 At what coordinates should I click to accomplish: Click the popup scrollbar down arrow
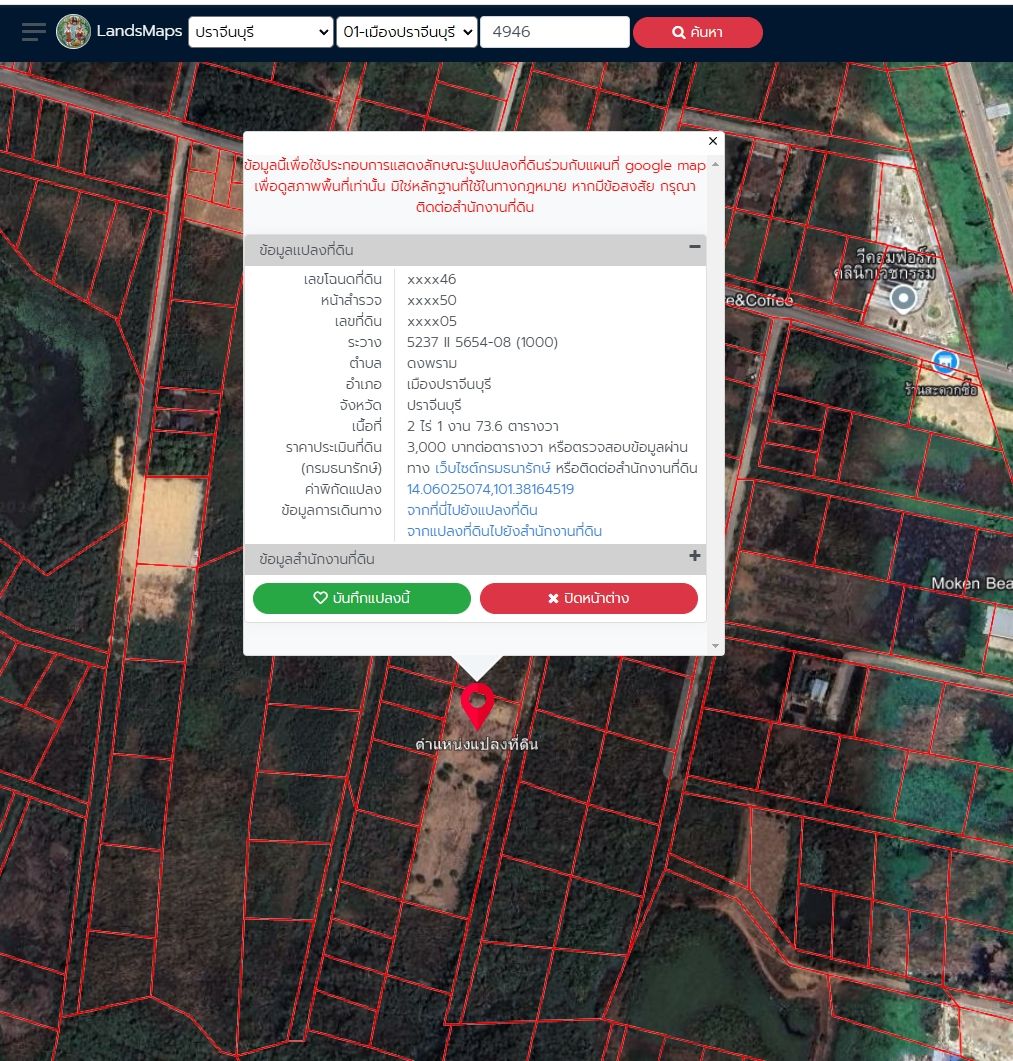coord(715,646)
